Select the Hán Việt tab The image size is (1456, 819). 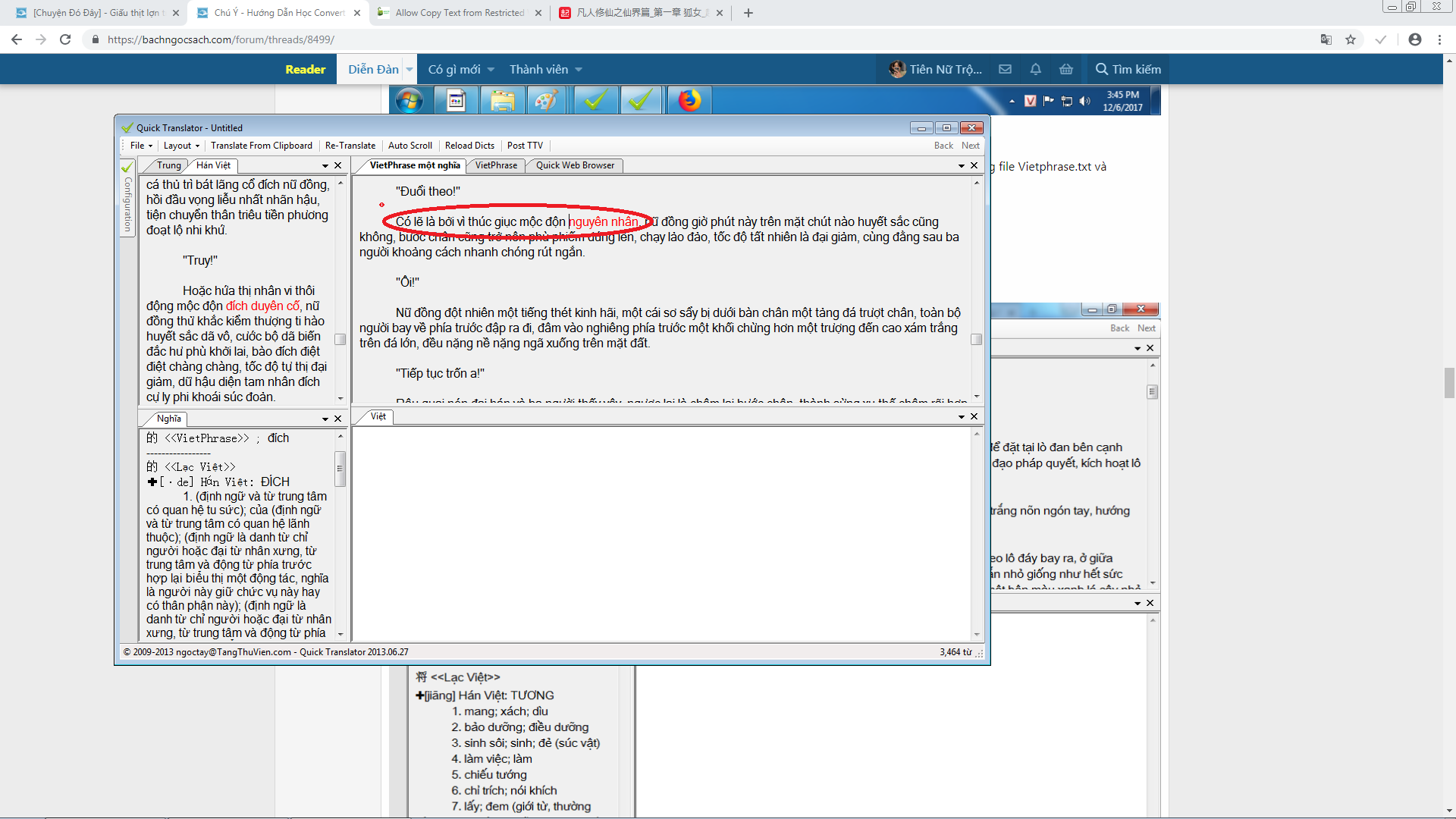[213, 165]
